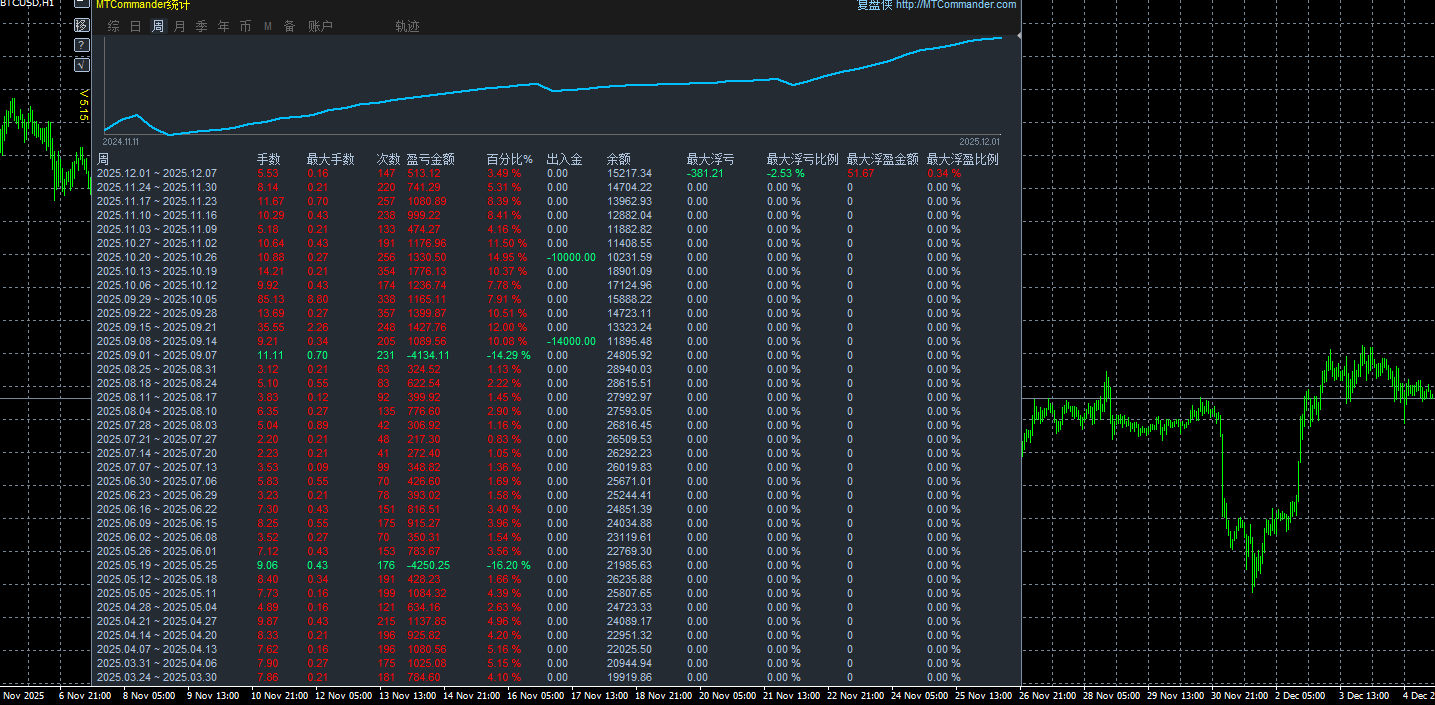The image size is (1435, 705).
Task: Open the 季 quarterly statistics tab
Action: [202, 27]
